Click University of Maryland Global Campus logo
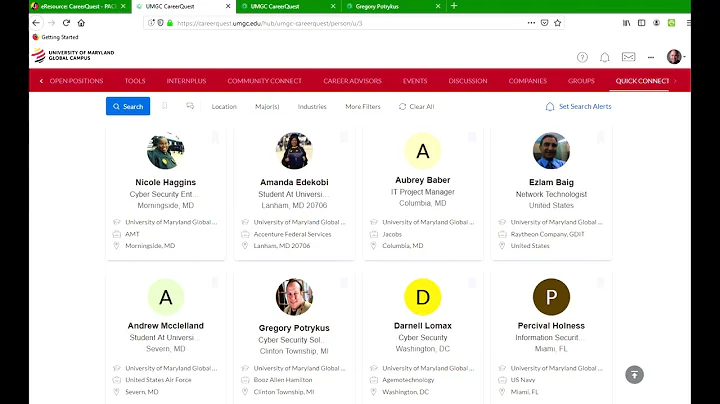This screenshot has height=404, width=720. point(73,56)
